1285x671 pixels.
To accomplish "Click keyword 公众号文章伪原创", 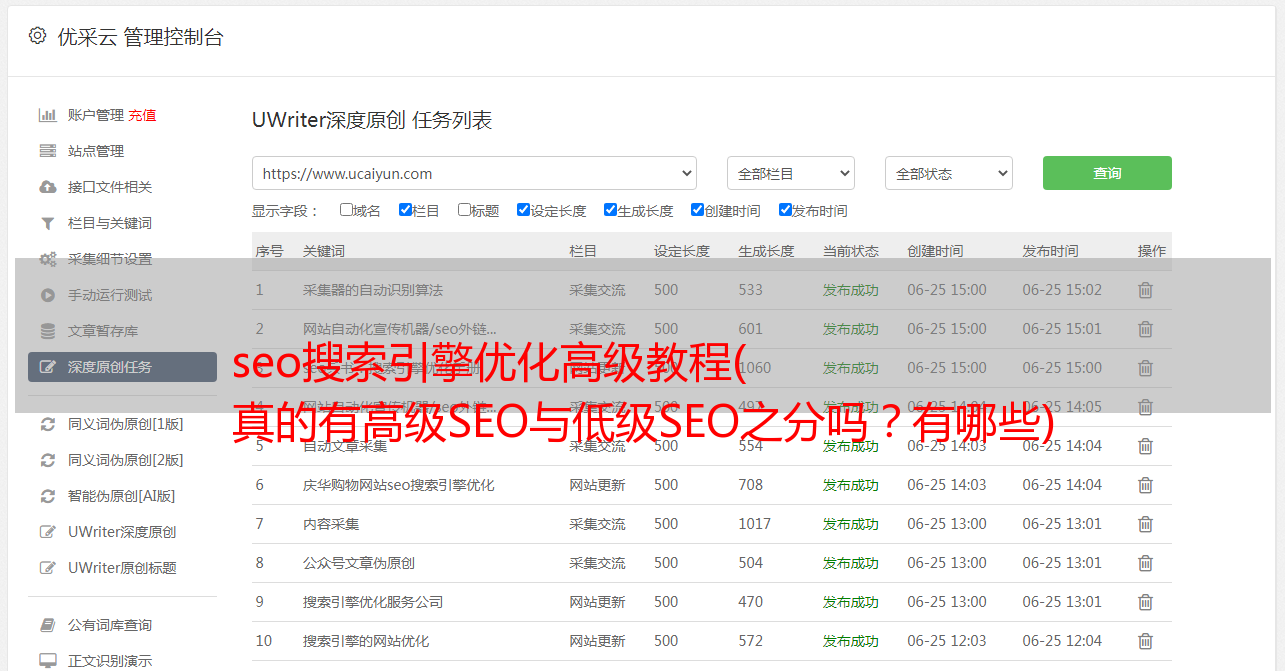I will click(359, 563).
